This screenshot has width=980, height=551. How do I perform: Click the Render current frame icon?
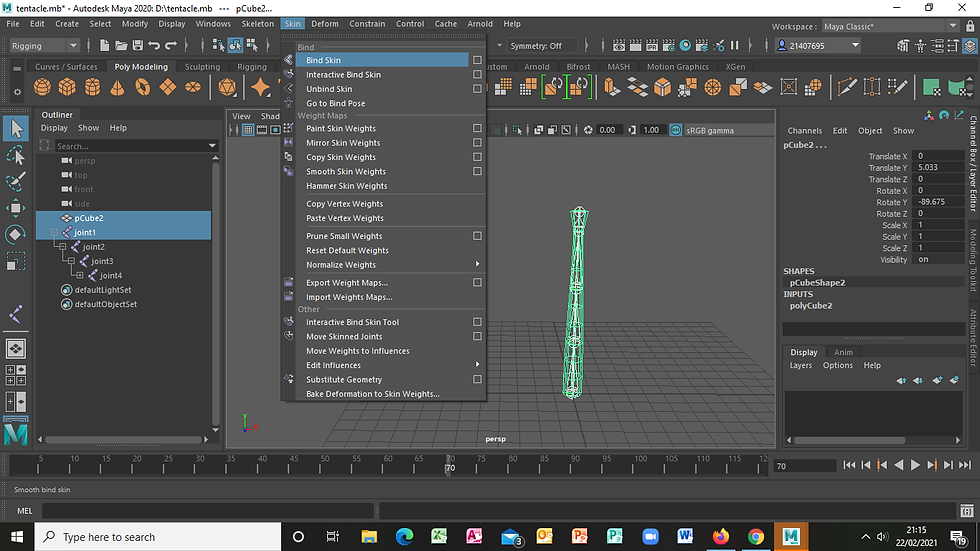(636, 45)
